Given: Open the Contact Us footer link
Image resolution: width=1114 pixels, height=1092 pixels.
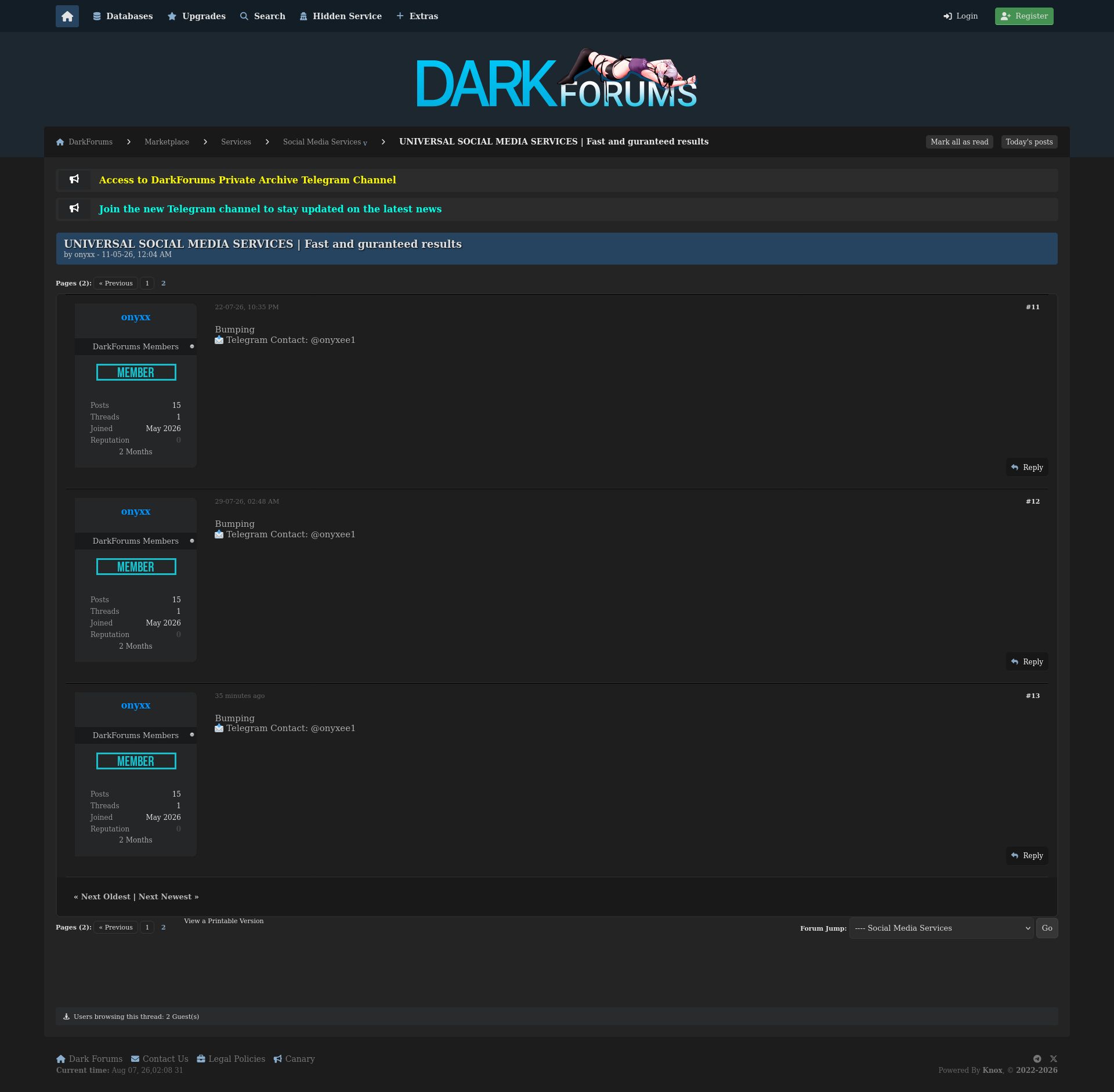Looking at the screenshot, I should pos(160,1059).
